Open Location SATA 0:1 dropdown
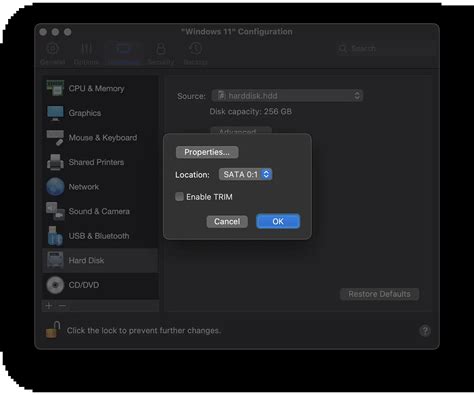 tap(245, 174)
